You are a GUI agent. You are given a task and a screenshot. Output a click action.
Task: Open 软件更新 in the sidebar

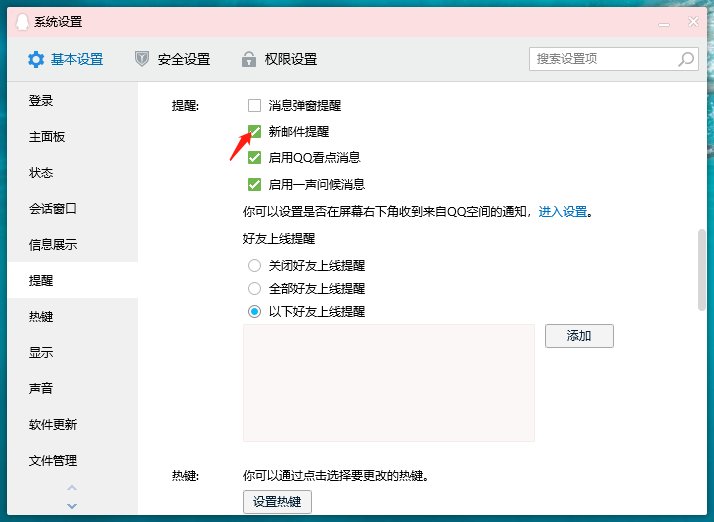pyautogui.click(x=72, y=425)
